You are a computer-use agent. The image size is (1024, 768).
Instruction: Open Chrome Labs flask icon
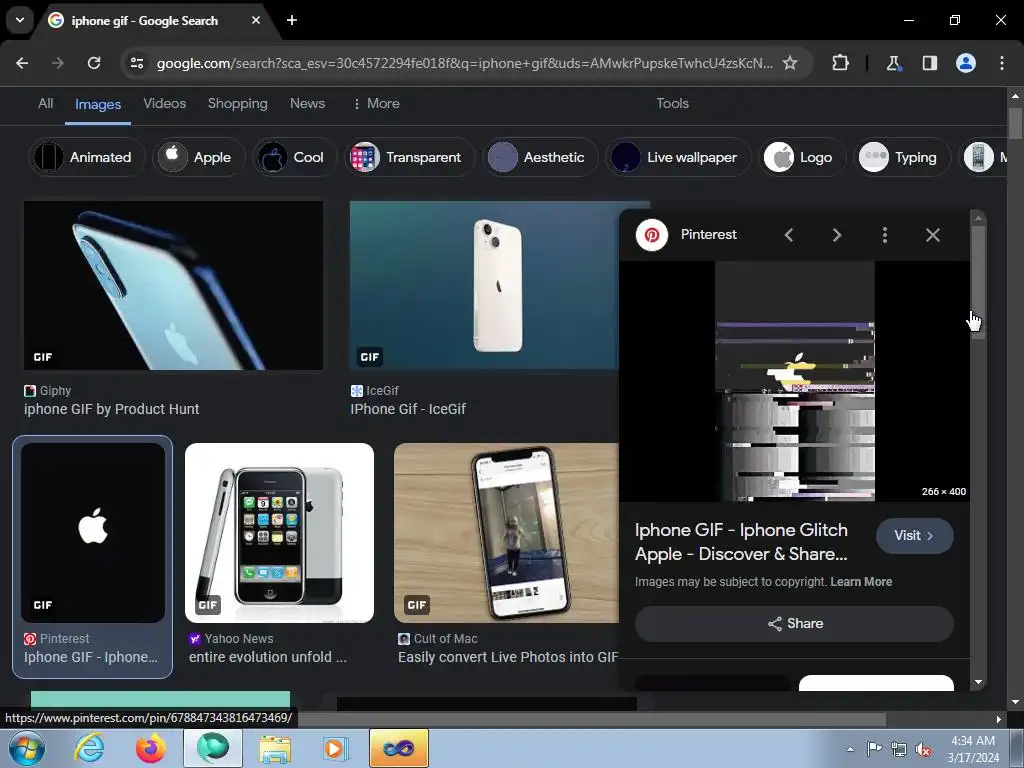[x=893, y=63]
